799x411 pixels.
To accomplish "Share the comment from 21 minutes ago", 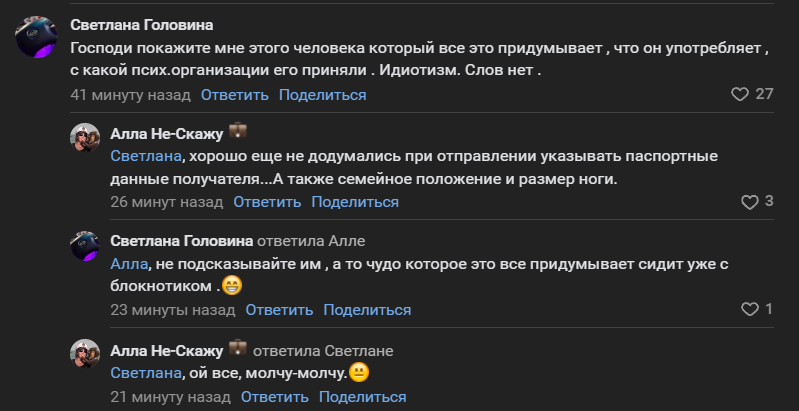I will [x=363, y=397].
